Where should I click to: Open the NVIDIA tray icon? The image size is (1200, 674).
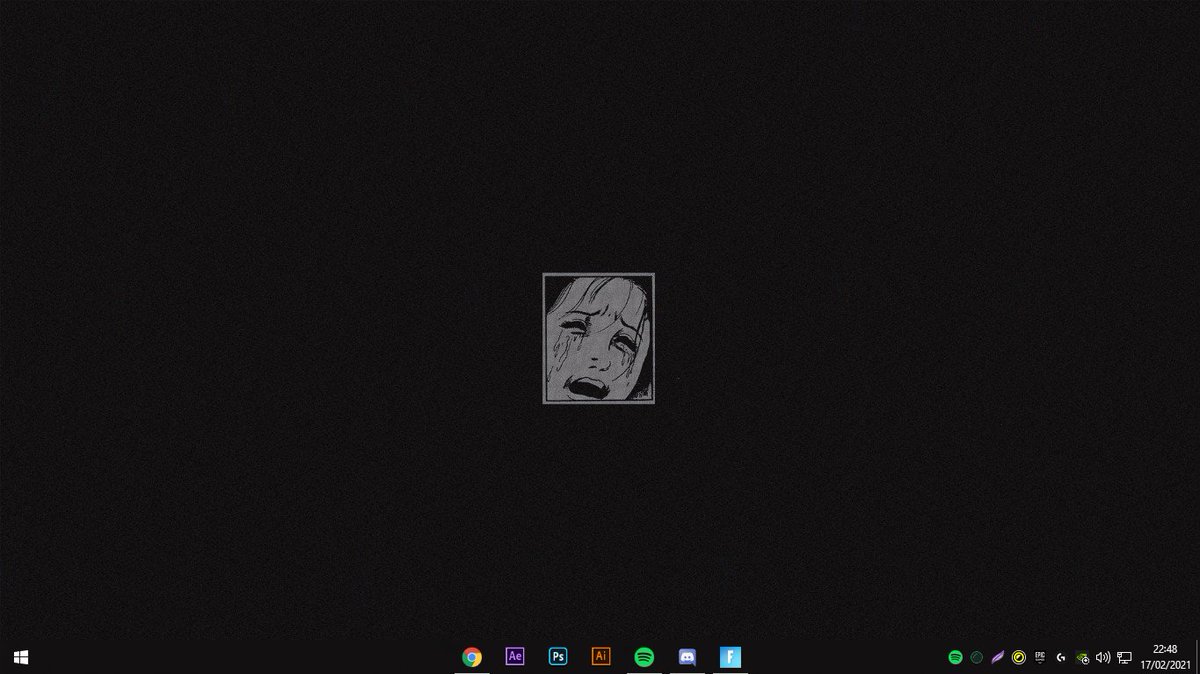[x=1082, y=658]
